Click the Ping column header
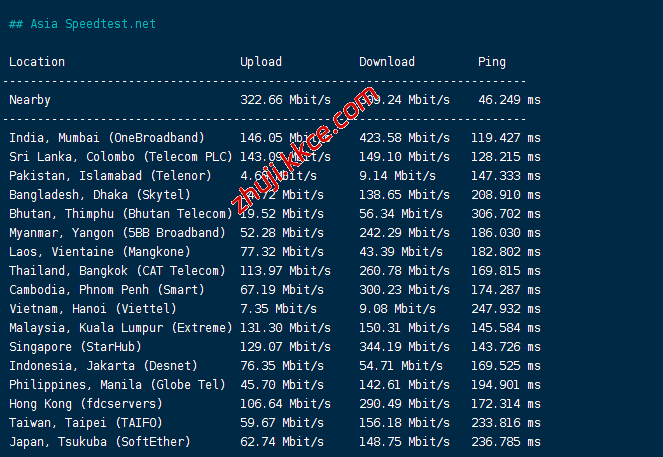The width and height of the screenshot is (663, 457). tap(491, 62)
